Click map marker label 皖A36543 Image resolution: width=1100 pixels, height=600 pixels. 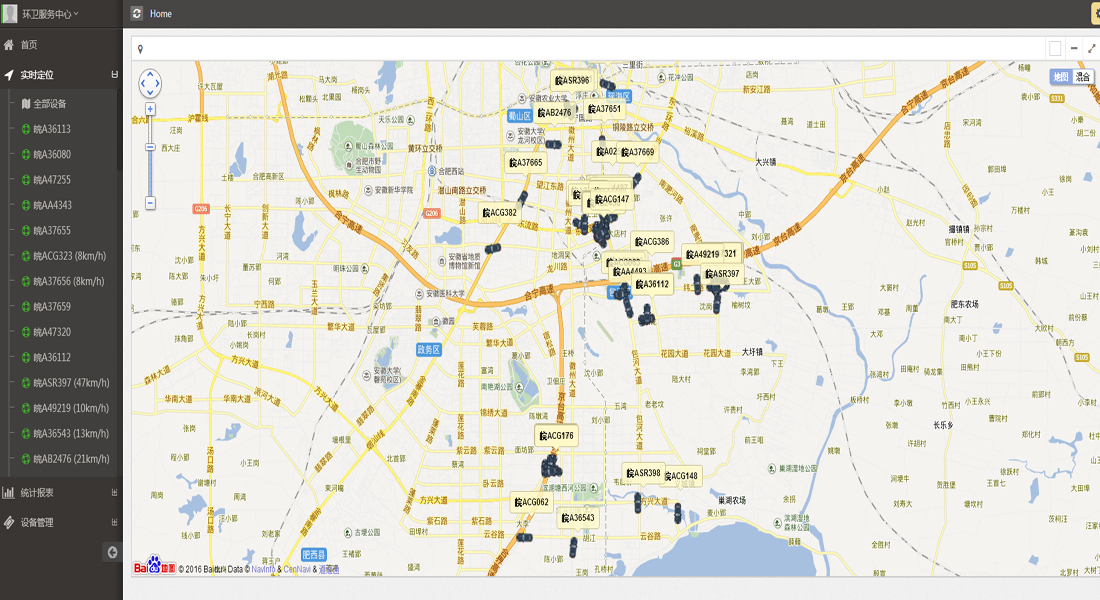578,518
